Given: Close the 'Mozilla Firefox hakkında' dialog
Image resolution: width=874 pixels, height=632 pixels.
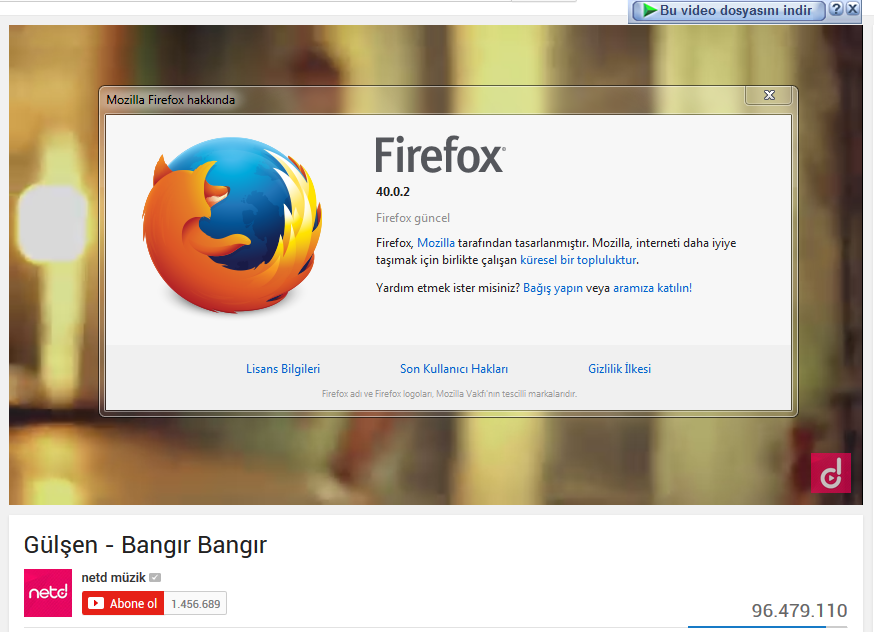Looking at the screenshot, I should pos(769,95).
